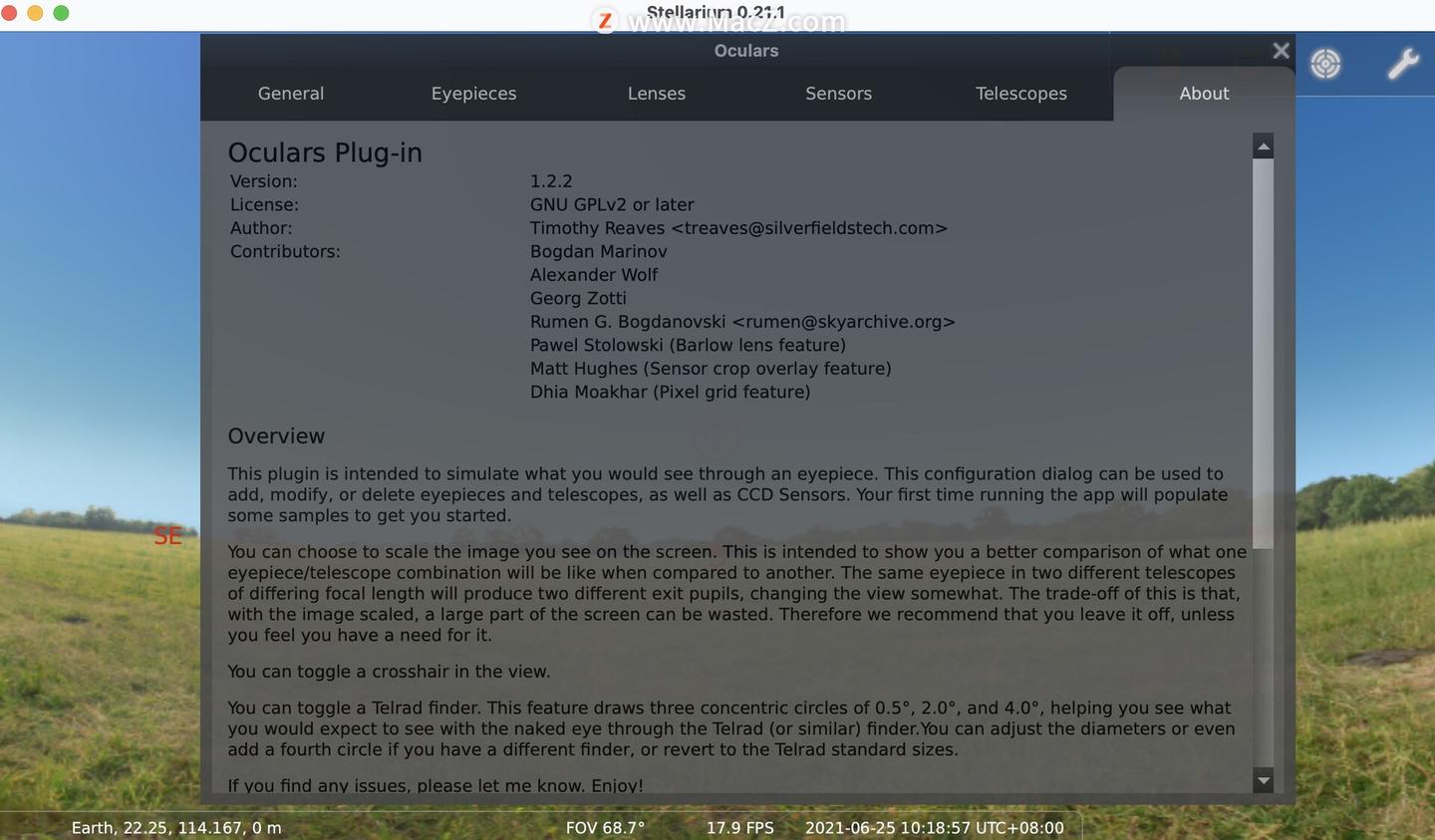The image size is (1435, 840).
Task: Close the Oculars dialog
Action: click(1282, 51)
